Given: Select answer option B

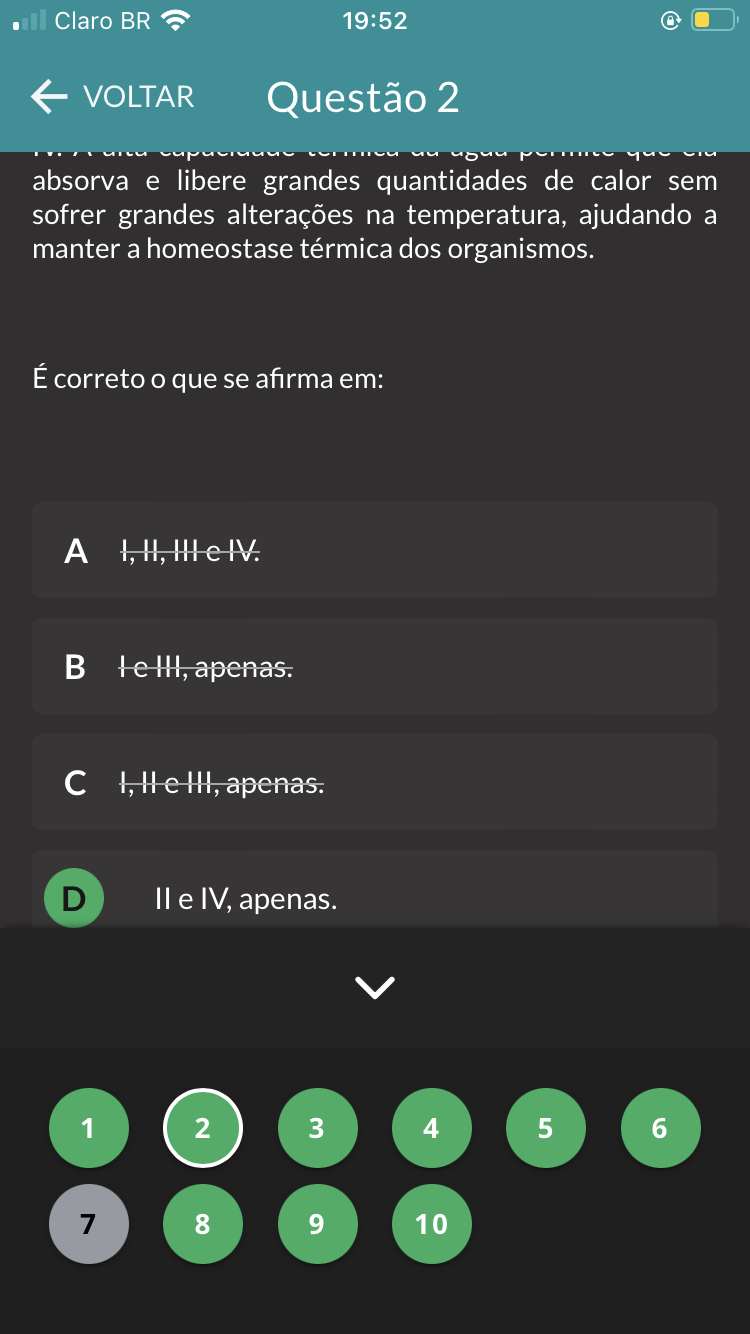Looking at the screenshot, I should (x=375, y=666).
